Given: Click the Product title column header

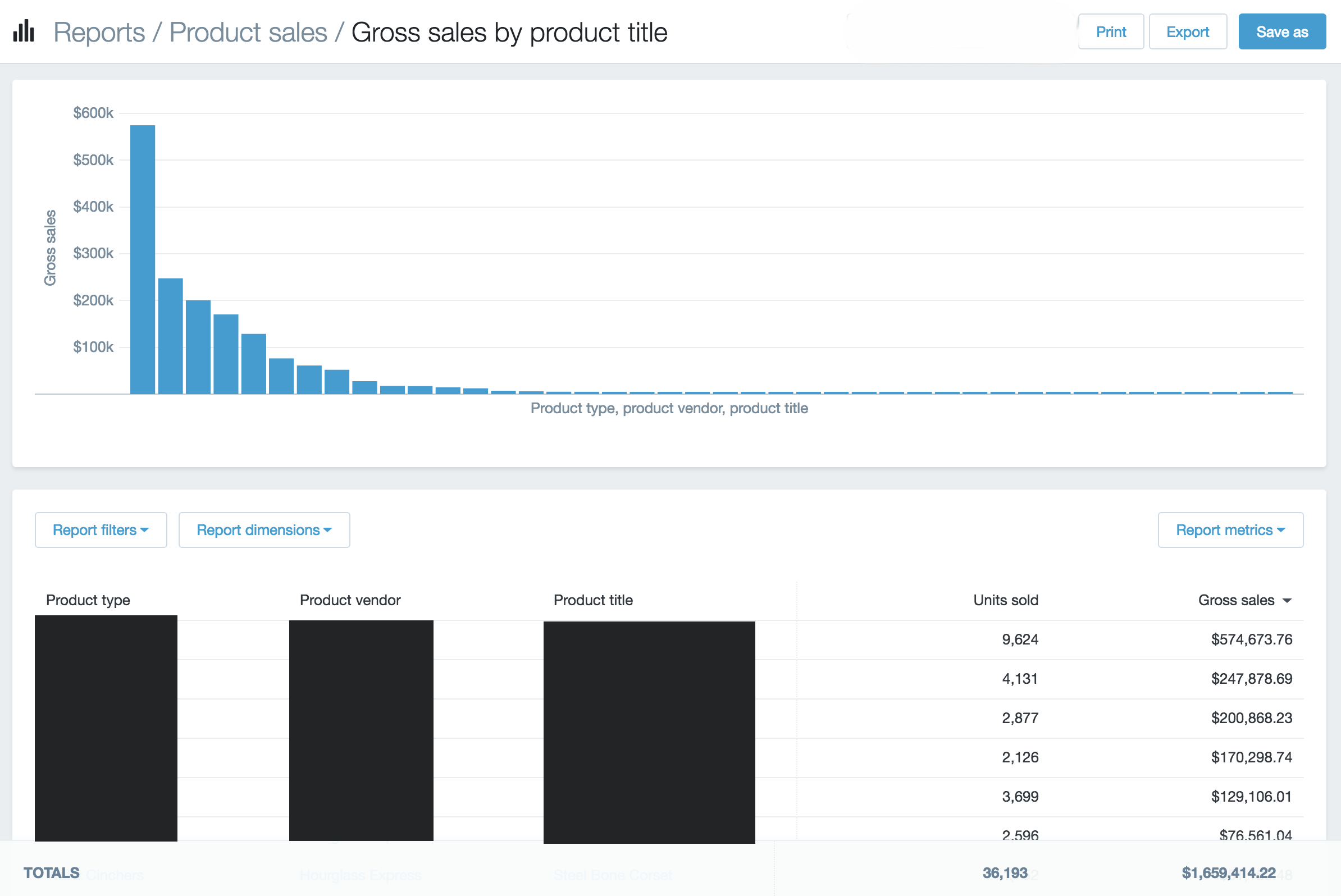Looking at the screenshot, I should (x=593, y=600).
